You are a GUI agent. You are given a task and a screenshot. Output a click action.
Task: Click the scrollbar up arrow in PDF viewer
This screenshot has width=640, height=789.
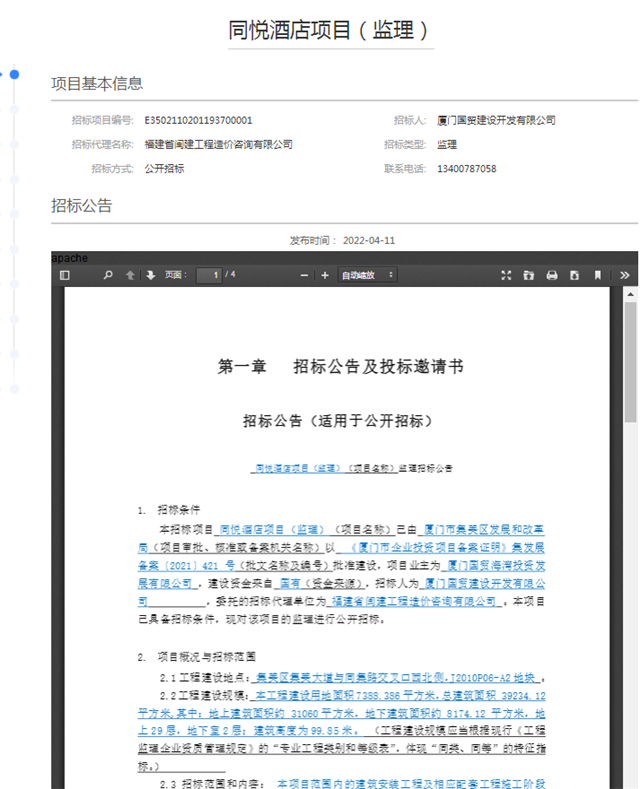click(630, 294)
